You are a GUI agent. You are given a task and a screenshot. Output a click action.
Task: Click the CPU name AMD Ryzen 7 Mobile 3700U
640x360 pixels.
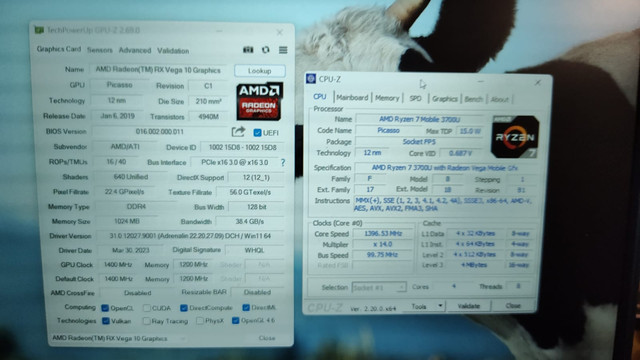[420, 119]
